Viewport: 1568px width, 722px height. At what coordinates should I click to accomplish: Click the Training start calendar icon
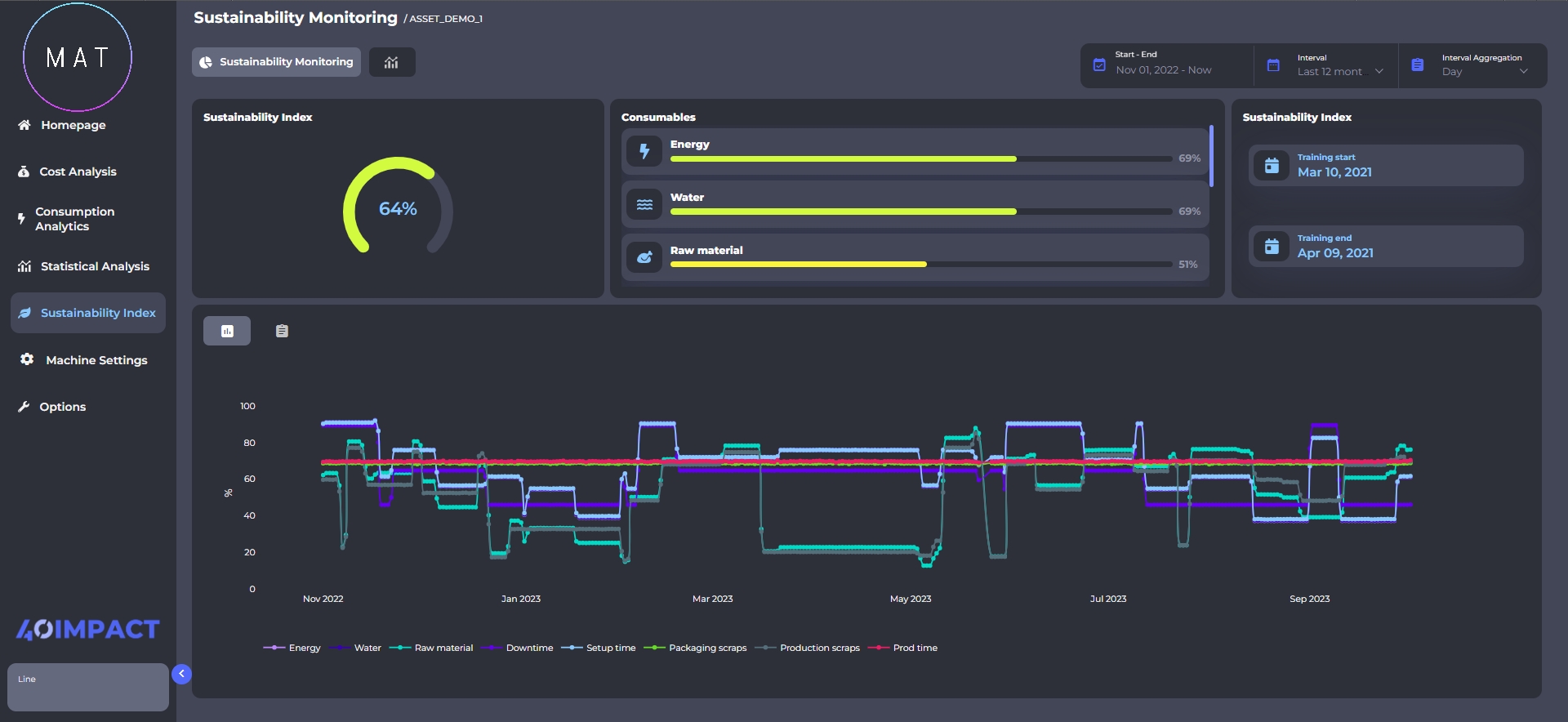tap(1272, 166)
